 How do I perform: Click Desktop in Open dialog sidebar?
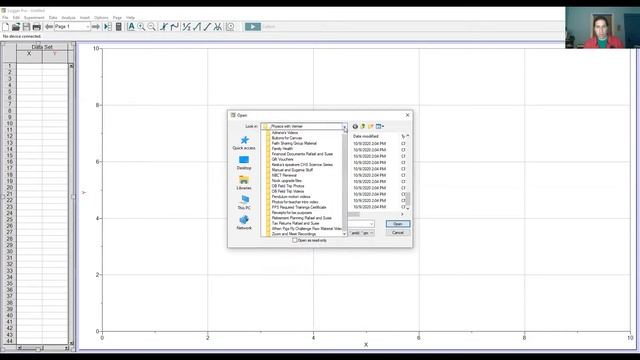(244, 163)
